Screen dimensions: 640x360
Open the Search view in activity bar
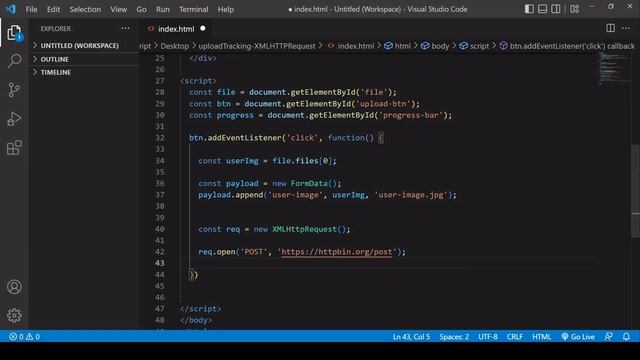[14, 61]
